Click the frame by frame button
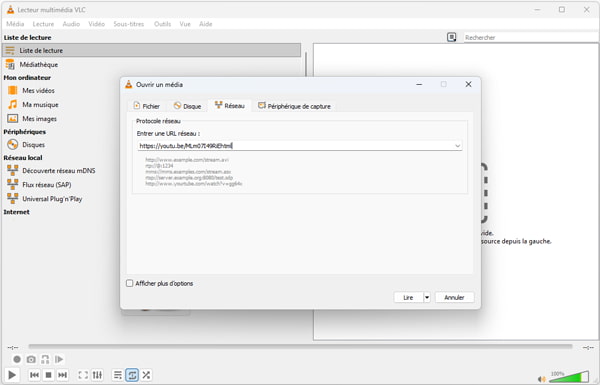Viewport: 600px width, 385px height. [x=59, y=359]
